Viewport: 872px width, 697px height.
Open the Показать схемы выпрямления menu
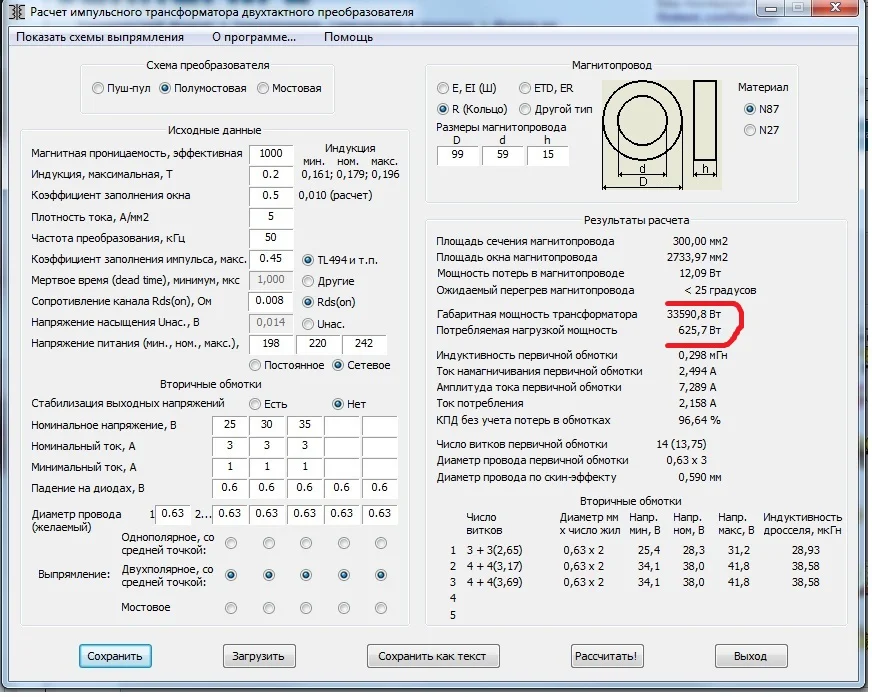(x=100, y=37)
